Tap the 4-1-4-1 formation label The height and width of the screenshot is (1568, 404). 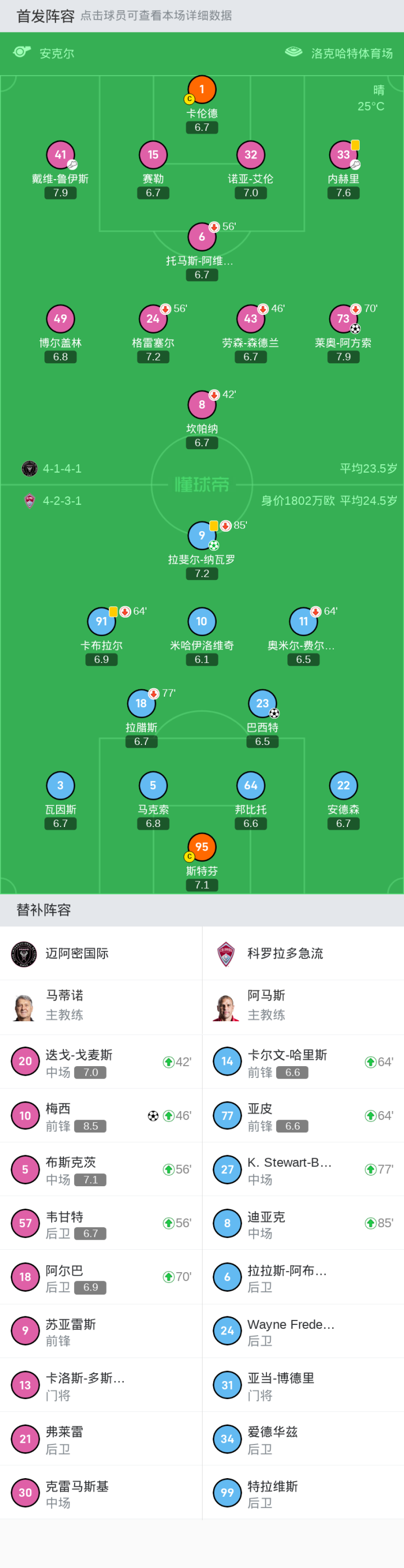tap(62, 469)
